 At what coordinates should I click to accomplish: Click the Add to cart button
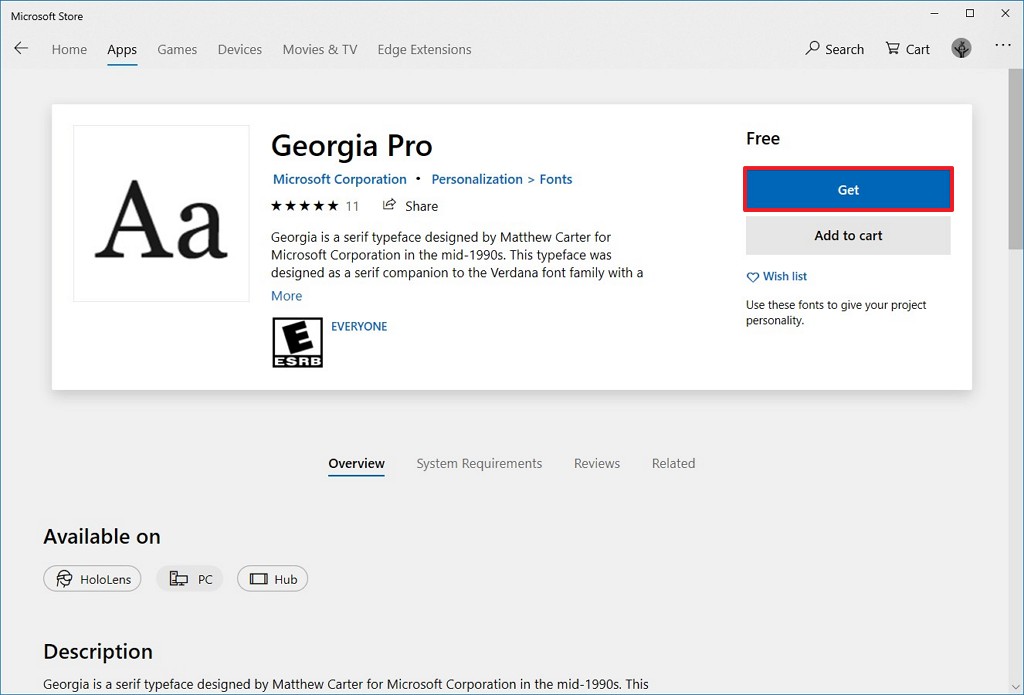pyautogui.click(x=848, y=235)
